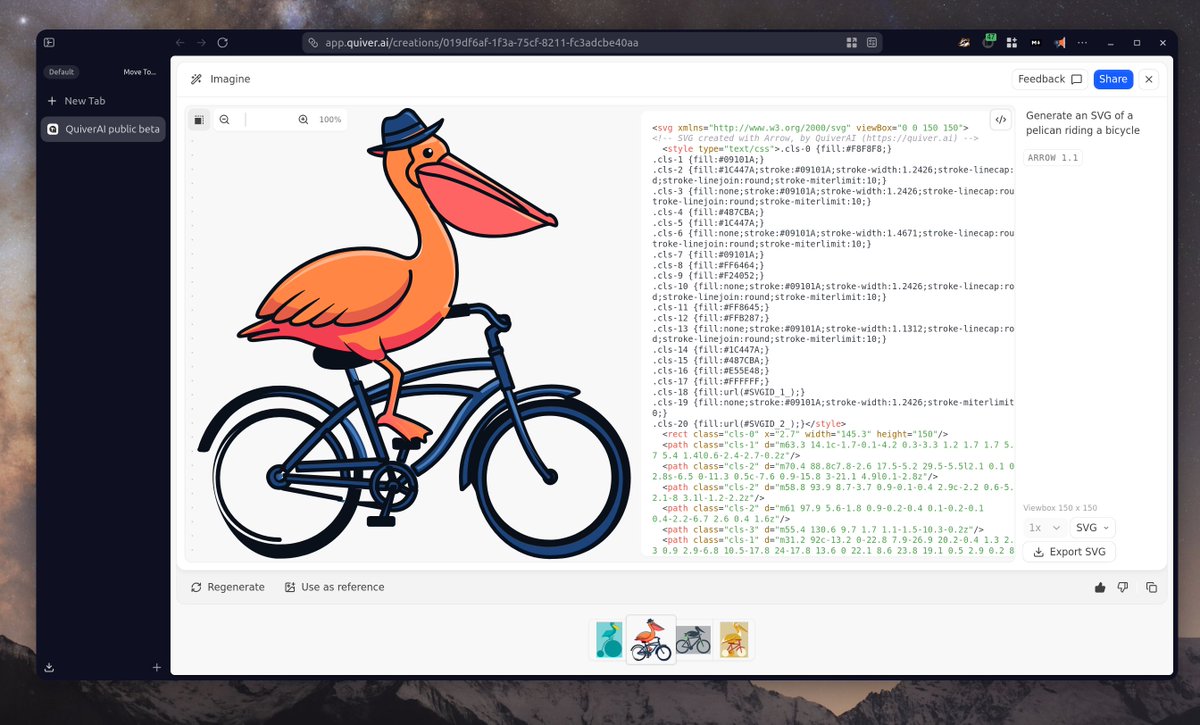Select the yellow pelican thumbnail

point(734,639)
